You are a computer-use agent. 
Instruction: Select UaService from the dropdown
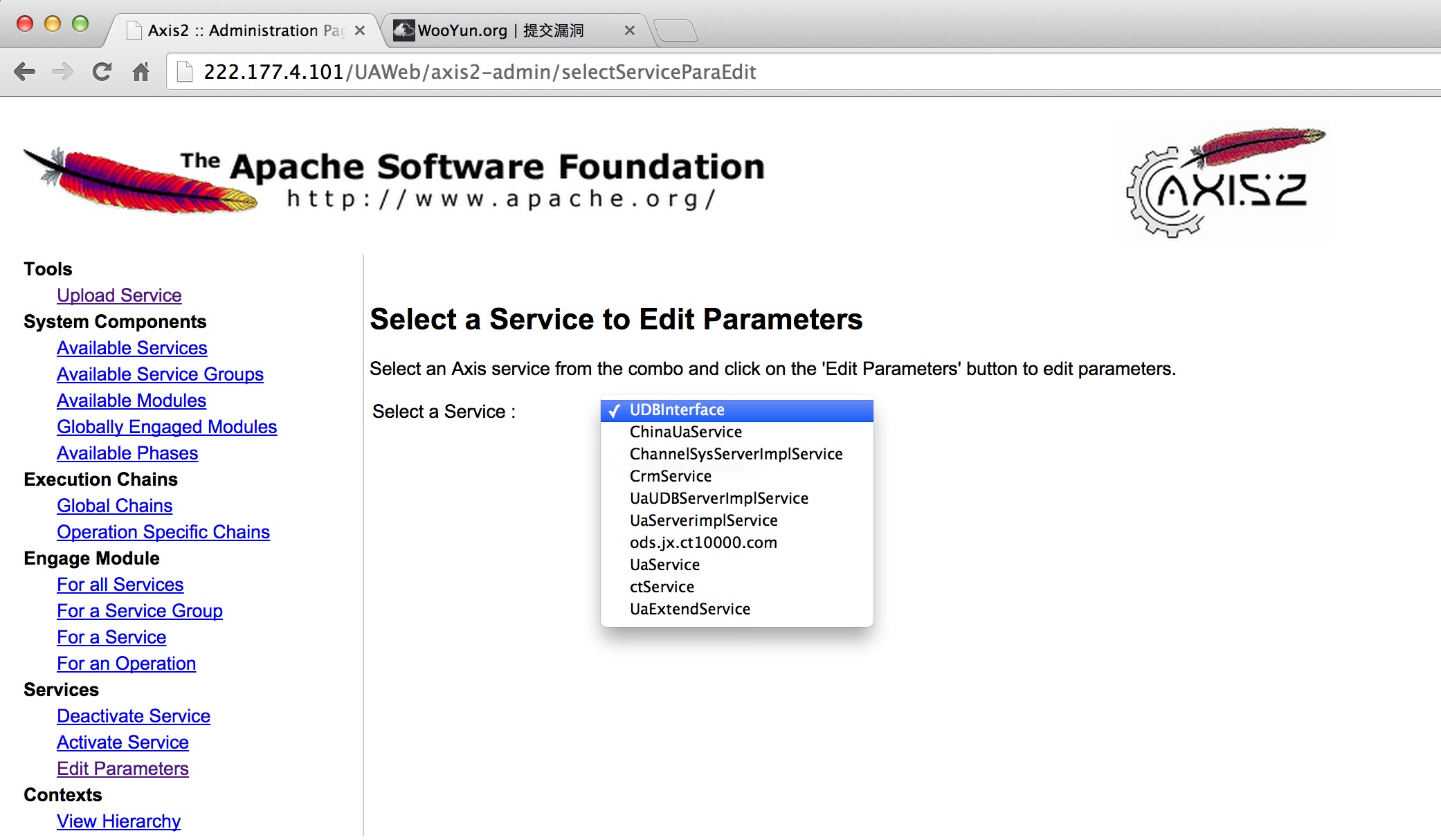click(x=737, y=565)
